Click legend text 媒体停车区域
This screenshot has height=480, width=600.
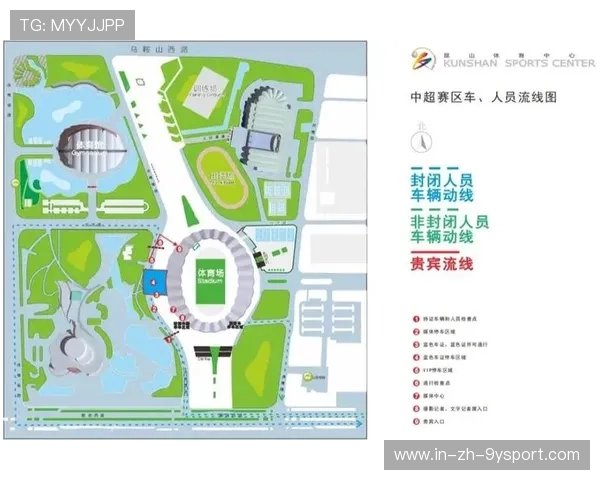439,331
